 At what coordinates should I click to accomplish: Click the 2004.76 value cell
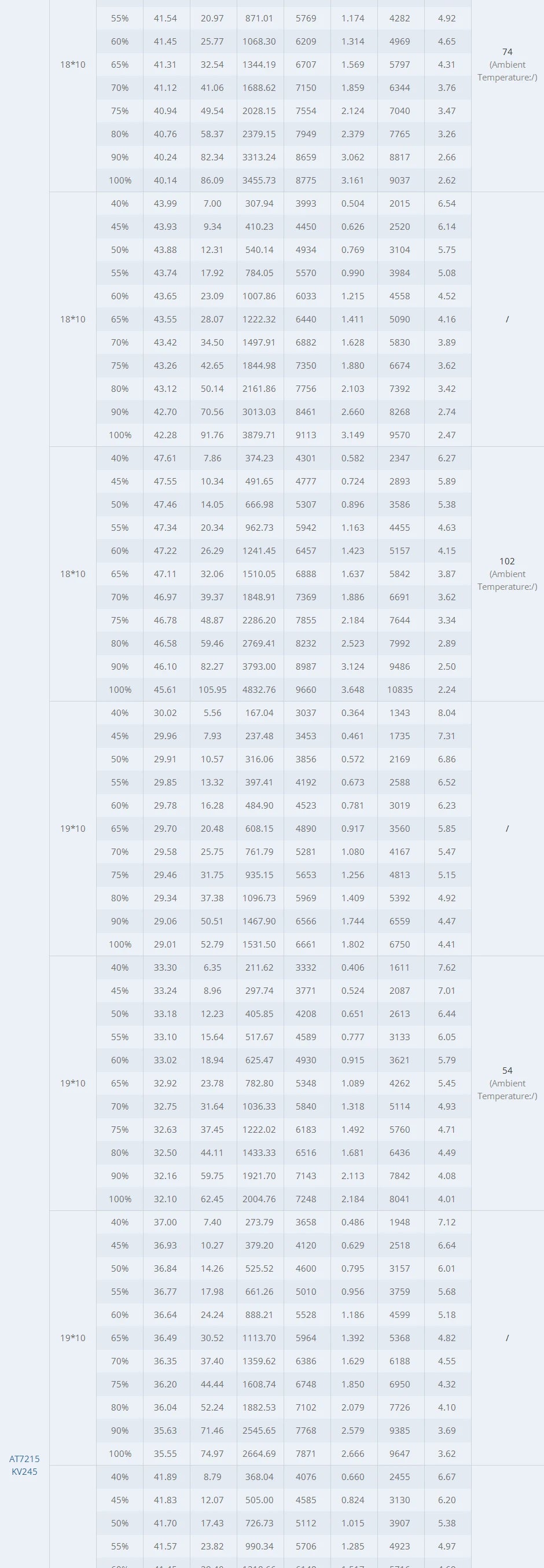[x=259, y=1199]
